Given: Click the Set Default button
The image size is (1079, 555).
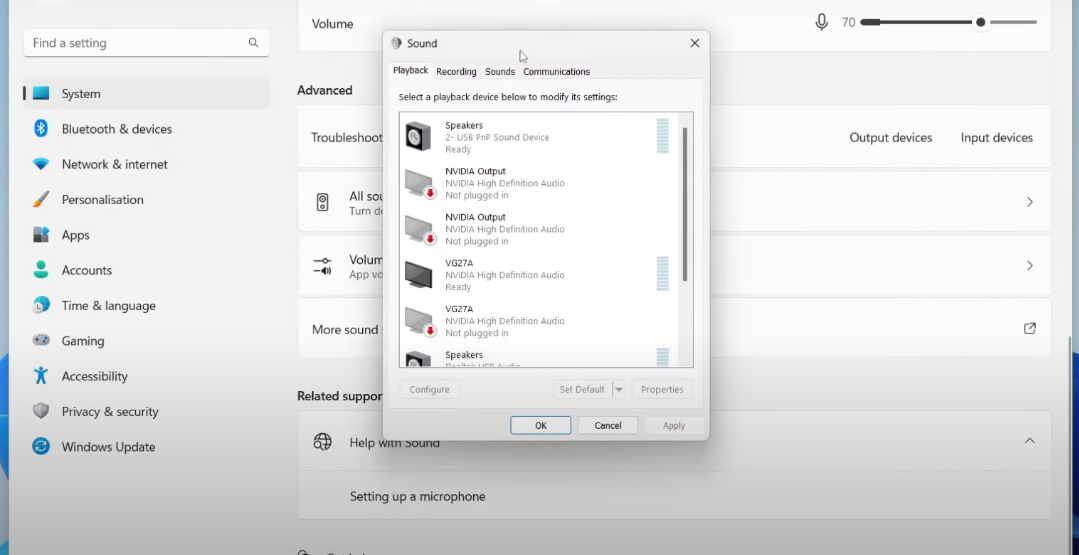Looking at the screenshot, I should click(x=581, y=389).
